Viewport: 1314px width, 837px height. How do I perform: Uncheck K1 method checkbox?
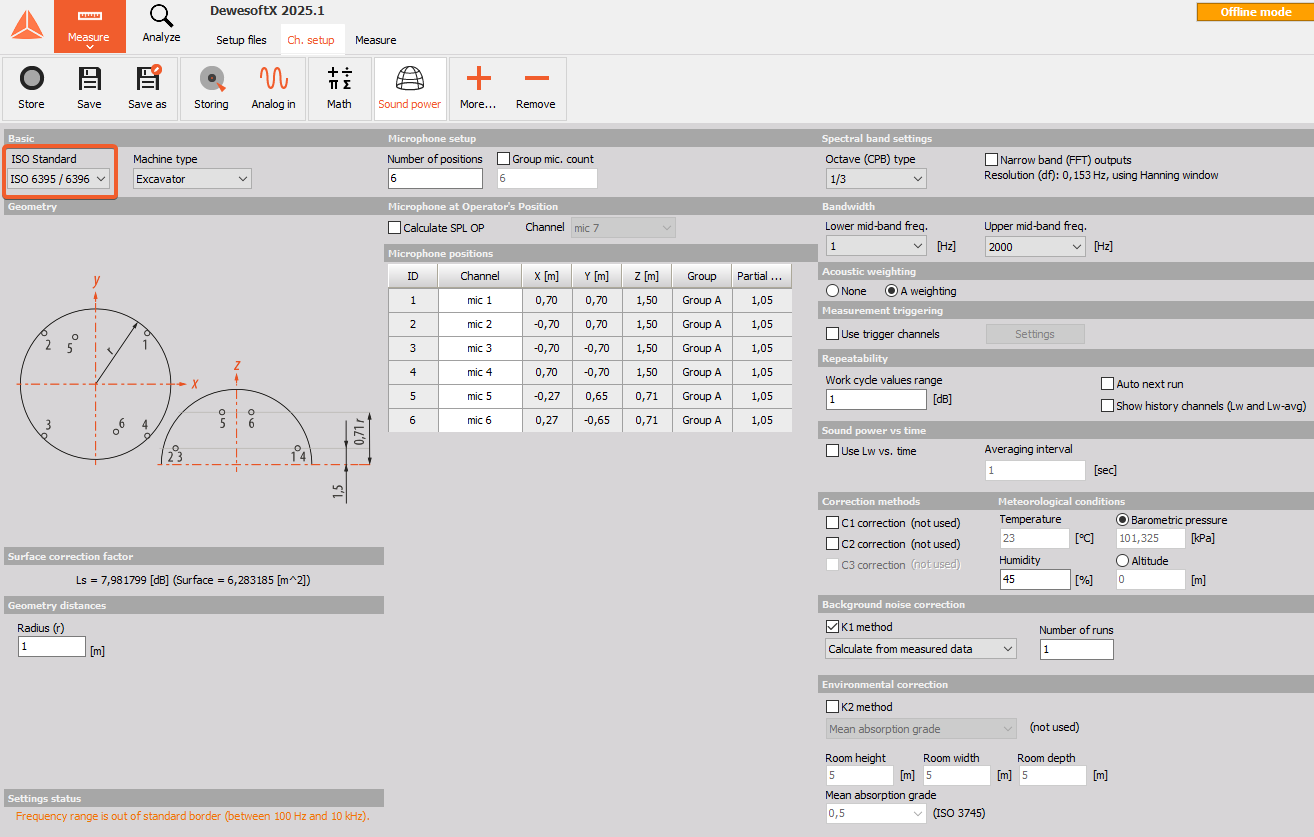(x=832, y=627)
